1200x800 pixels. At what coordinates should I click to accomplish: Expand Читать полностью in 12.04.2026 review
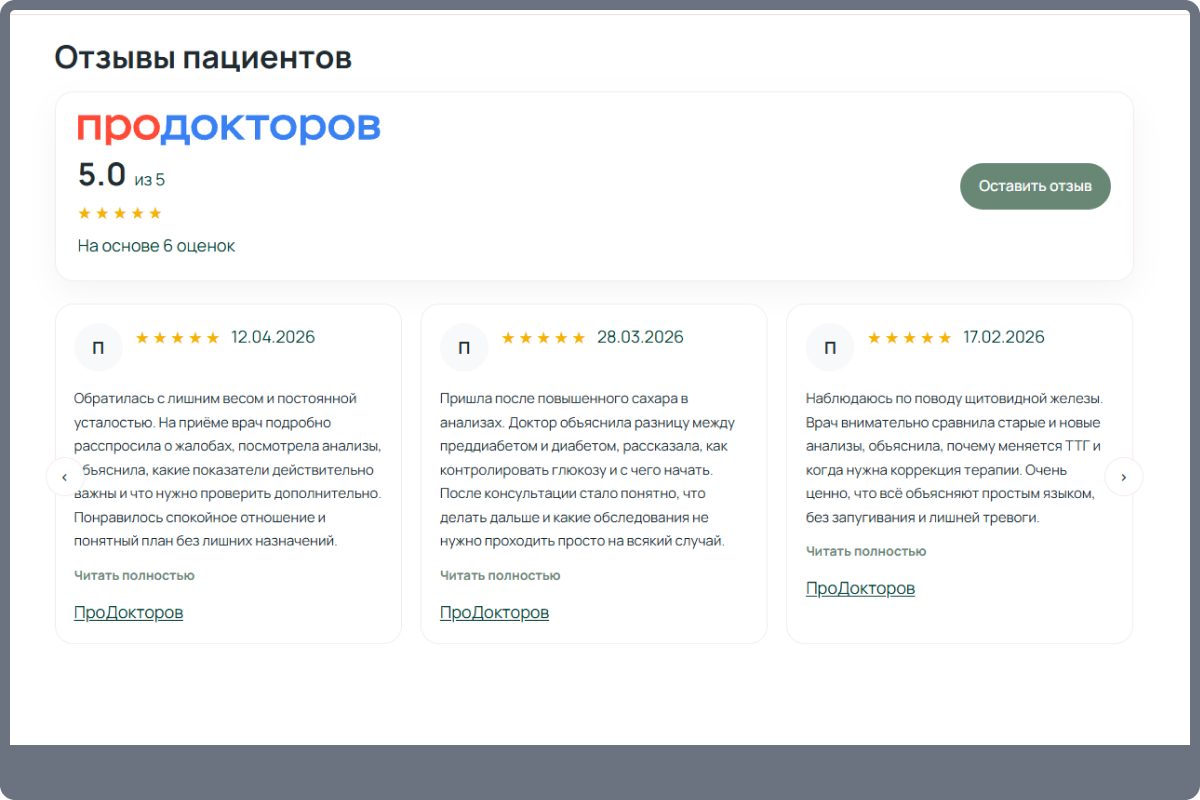pos(134,575)
